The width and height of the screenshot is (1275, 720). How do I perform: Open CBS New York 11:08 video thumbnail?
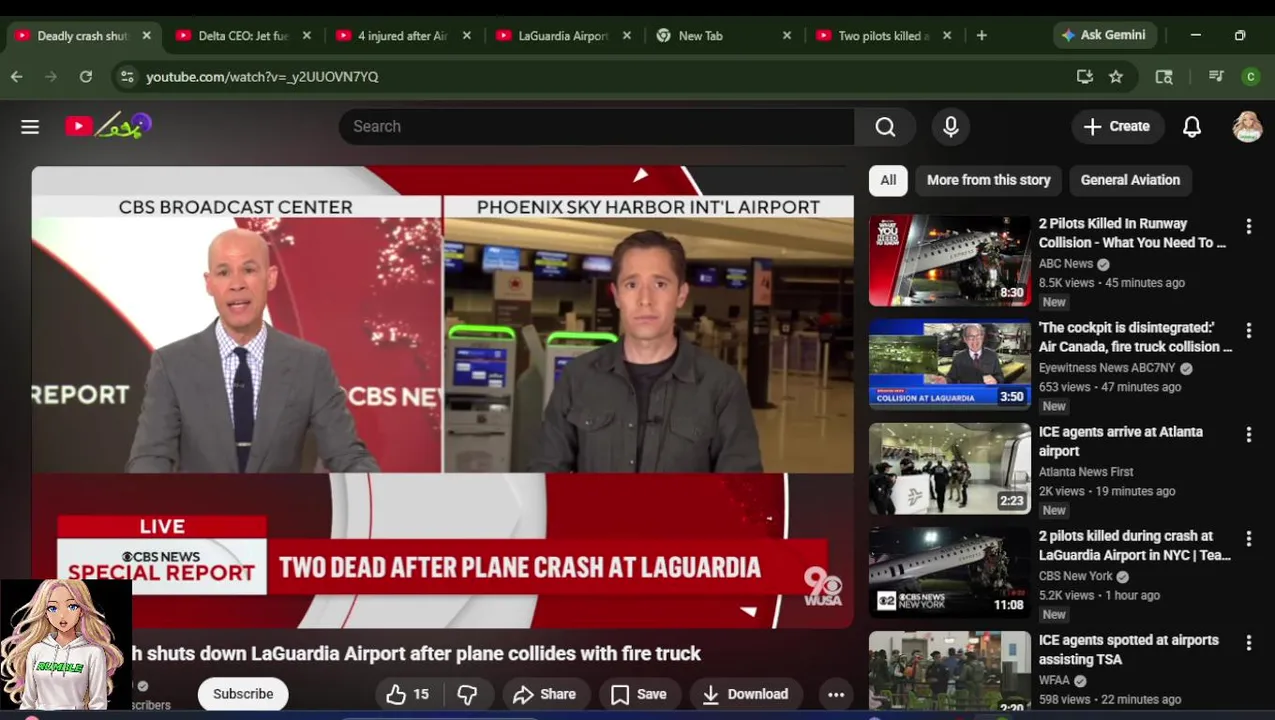click(x=950, y=572)
